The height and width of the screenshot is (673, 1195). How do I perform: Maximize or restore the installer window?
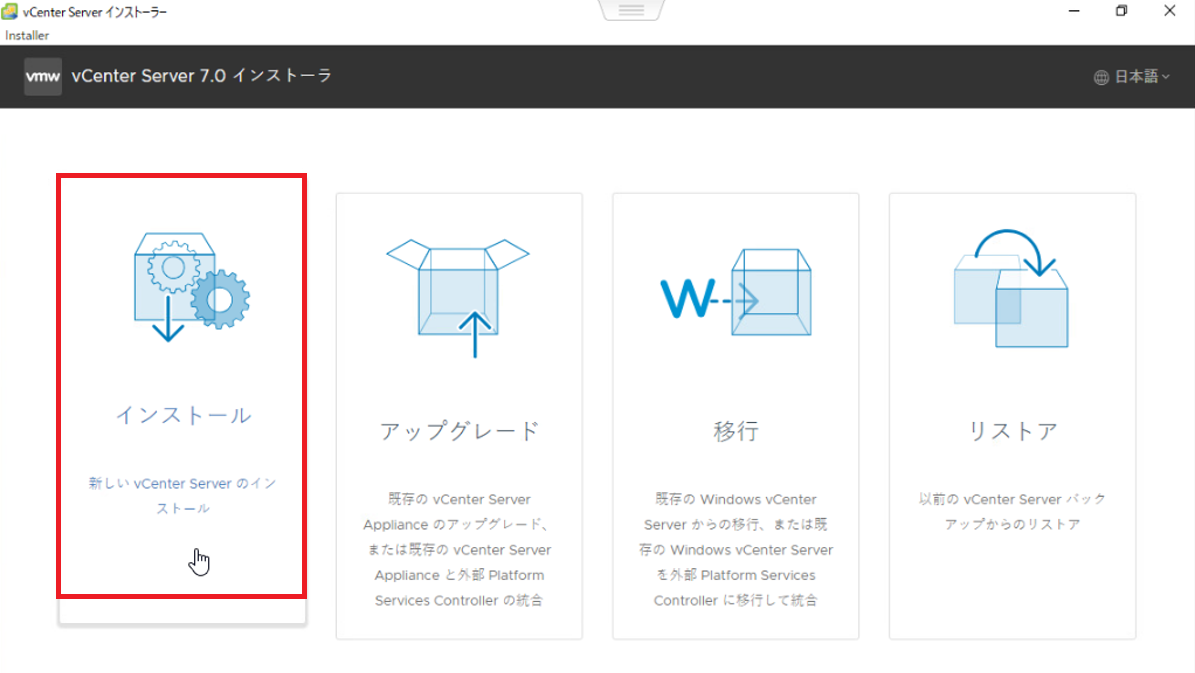[1121, 11]
